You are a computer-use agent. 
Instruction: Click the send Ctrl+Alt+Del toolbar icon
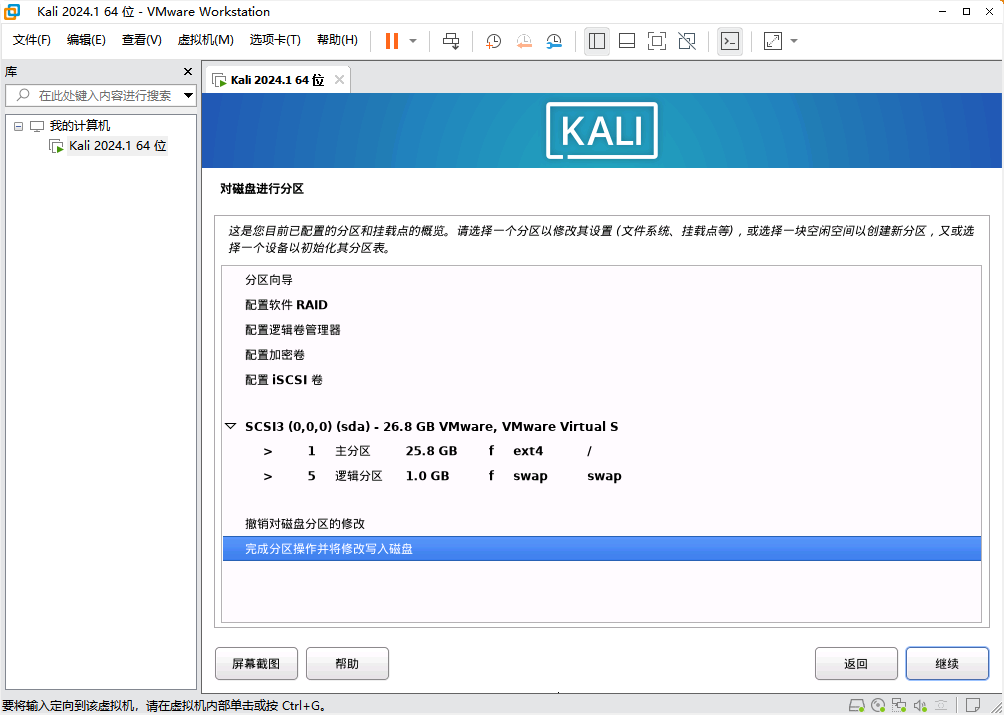[451, 41]
